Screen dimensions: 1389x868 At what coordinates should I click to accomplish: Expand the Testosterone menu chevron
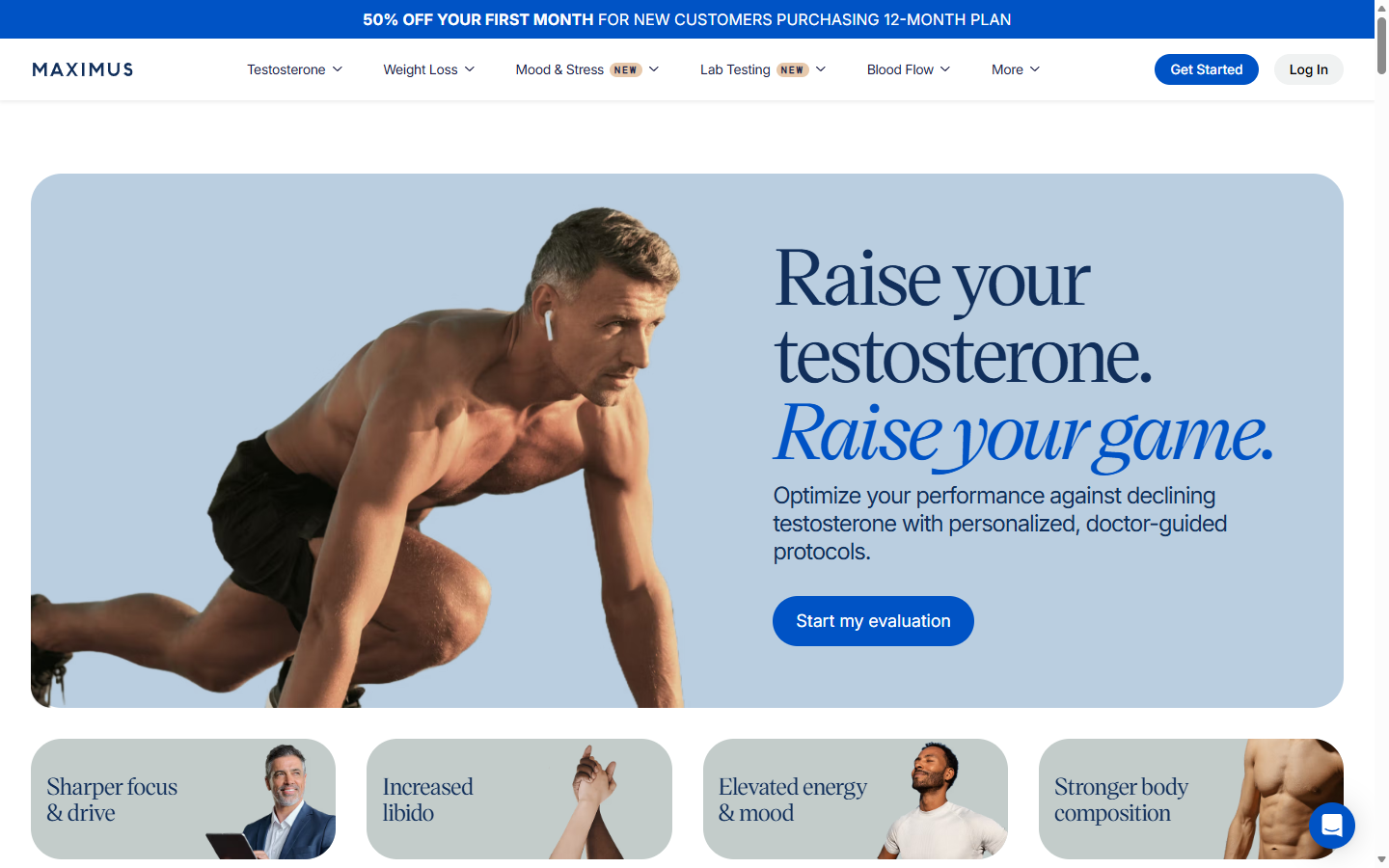click(338, 69)
